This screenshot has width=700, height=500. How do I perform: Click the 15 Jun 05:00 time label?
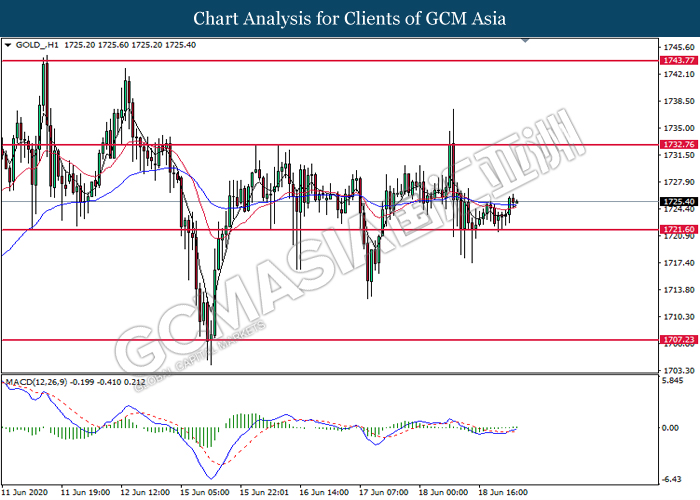[x=205, y=492]
